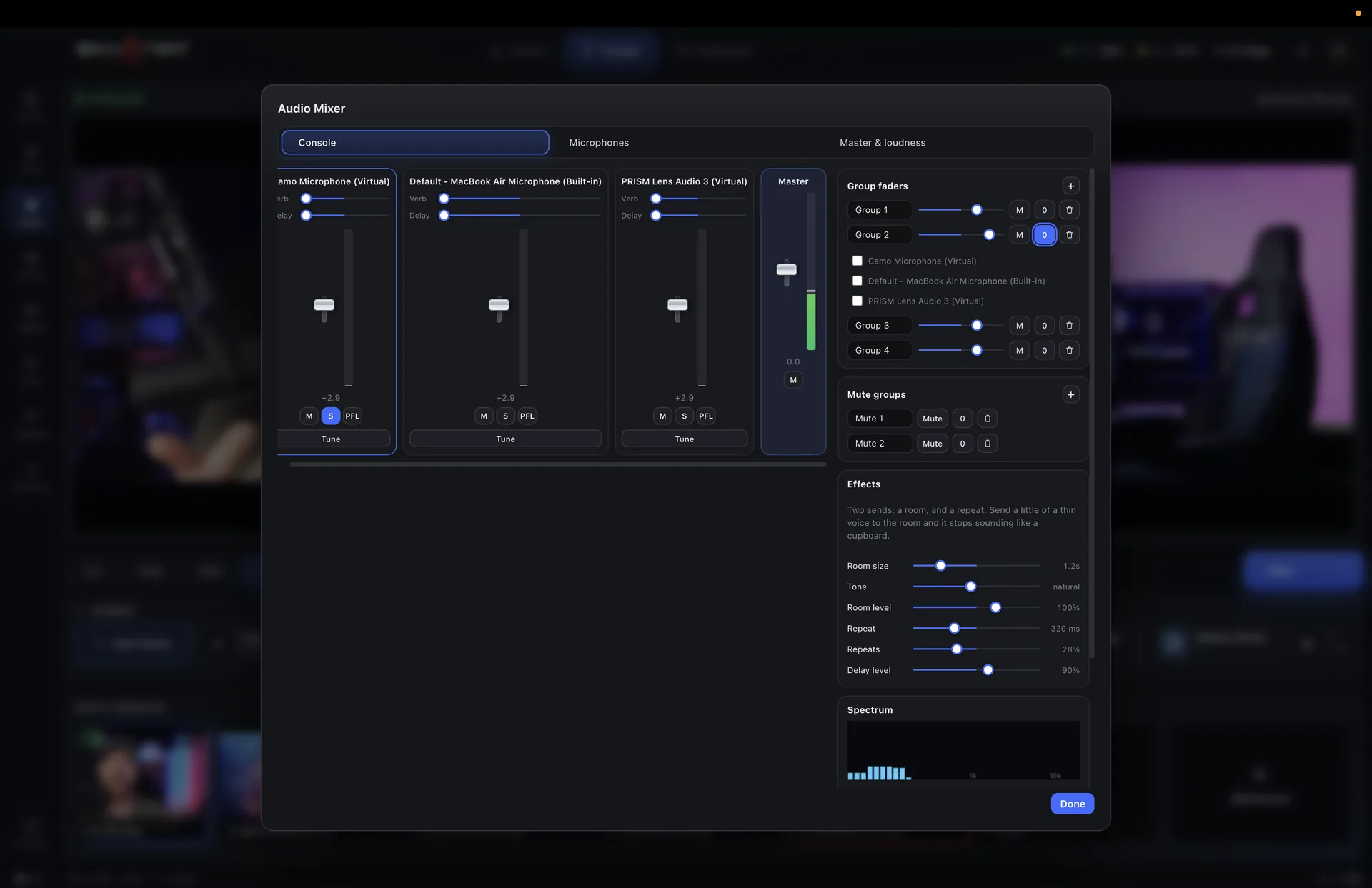This screenshot has height=888, width=1372.
Task: Check Default MacBook Air Microphone in Group 2
Action: click(x=857, y=281)
